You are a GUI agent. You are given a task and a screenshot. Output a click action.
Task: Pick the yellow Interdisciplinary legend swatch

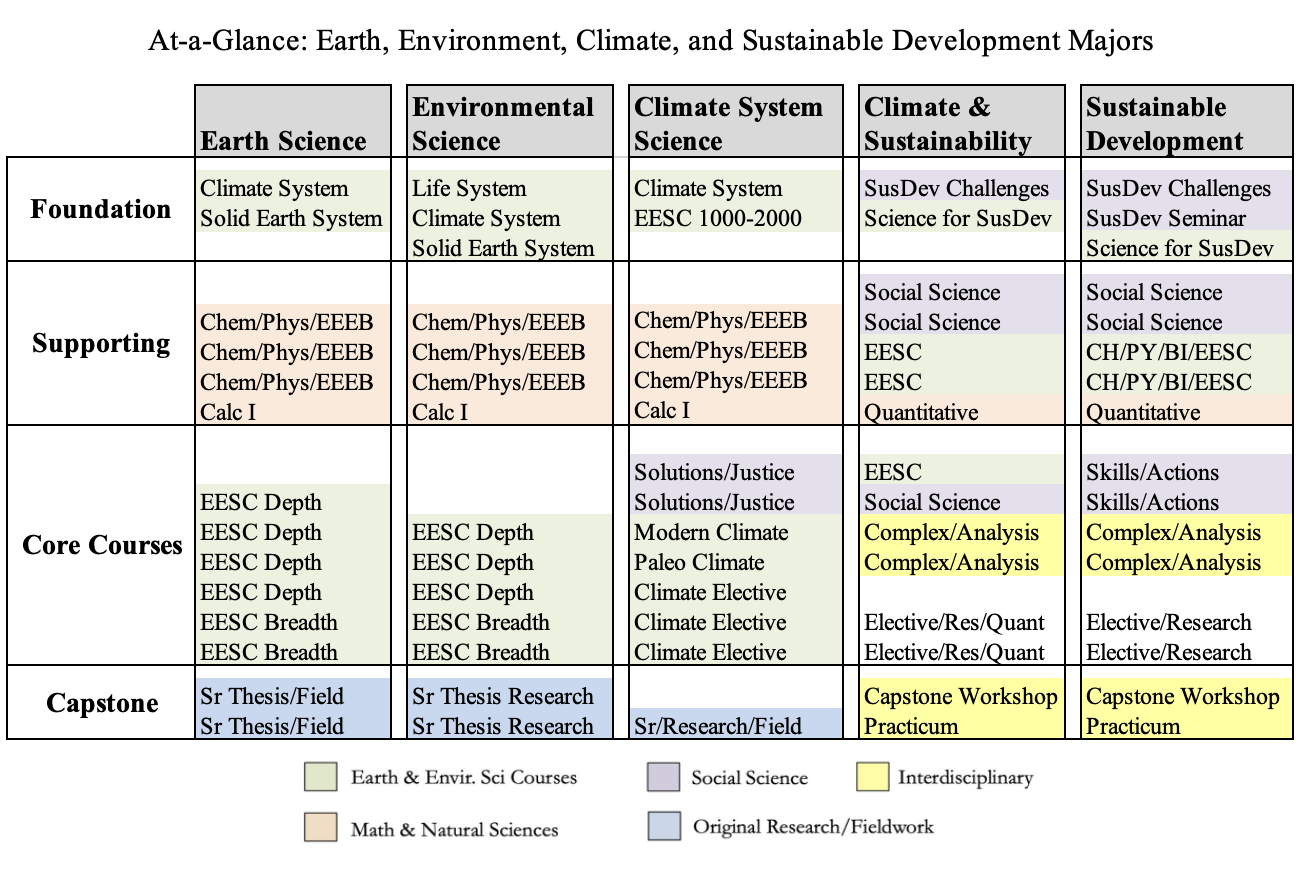[872, 777]
